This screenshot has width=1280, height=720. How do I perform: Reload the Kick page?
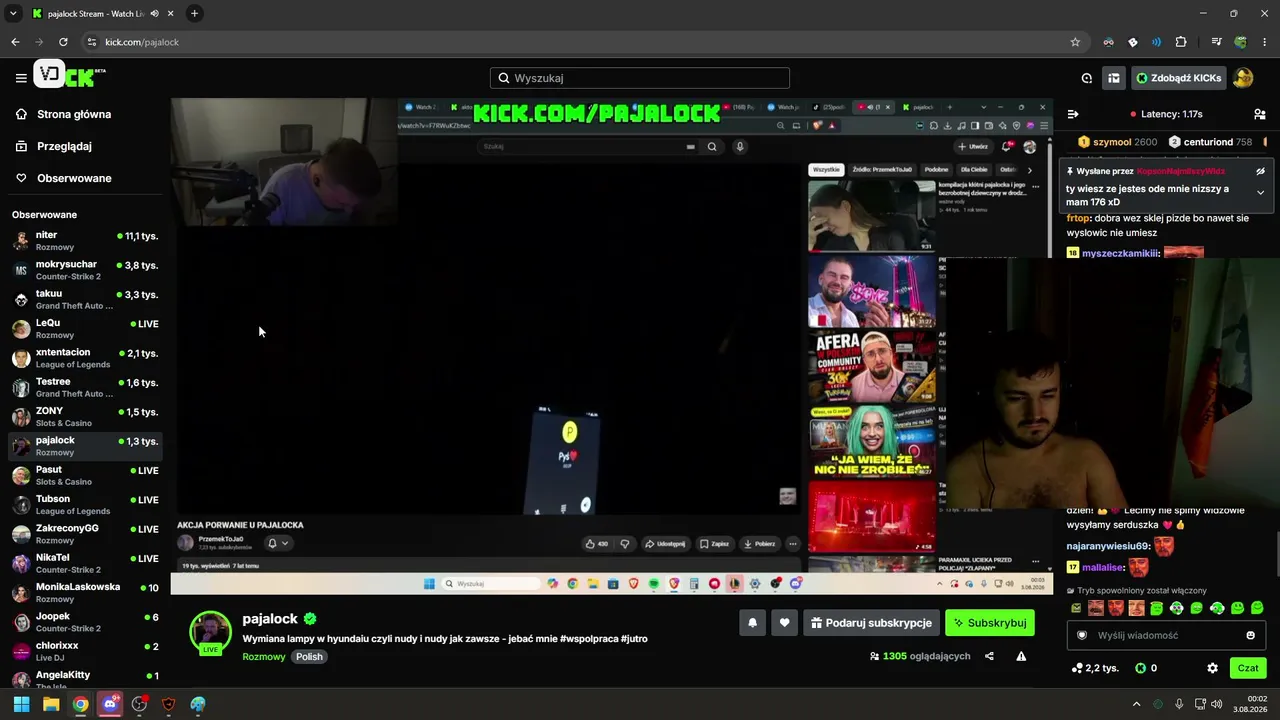(63, 42)
